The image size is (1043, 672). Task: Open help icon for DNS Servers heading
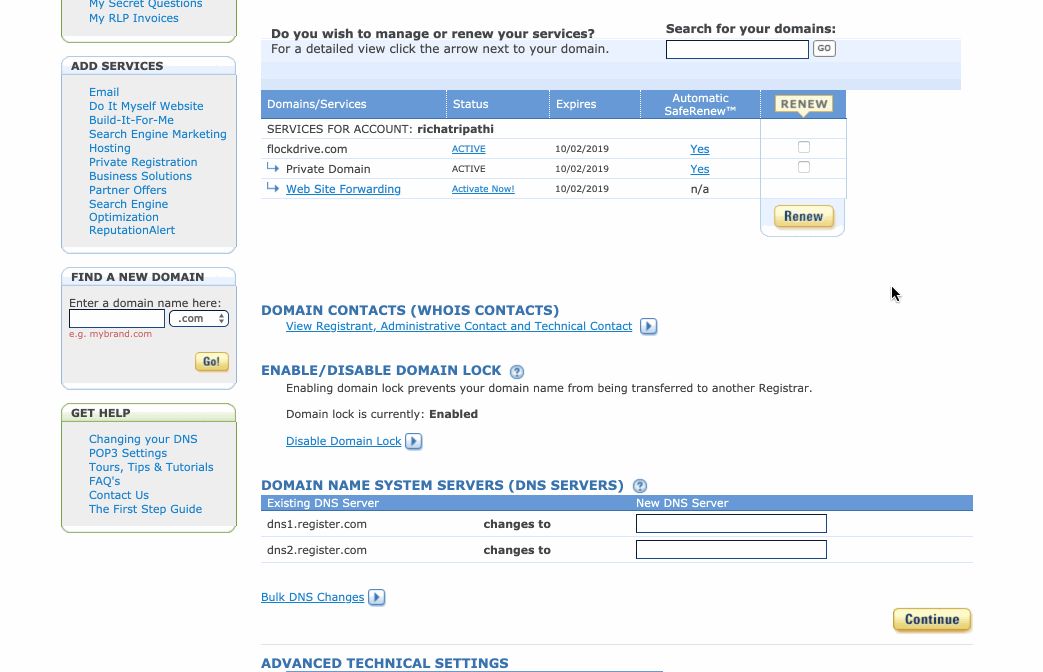pyautogui.click(x=640, y=486)
